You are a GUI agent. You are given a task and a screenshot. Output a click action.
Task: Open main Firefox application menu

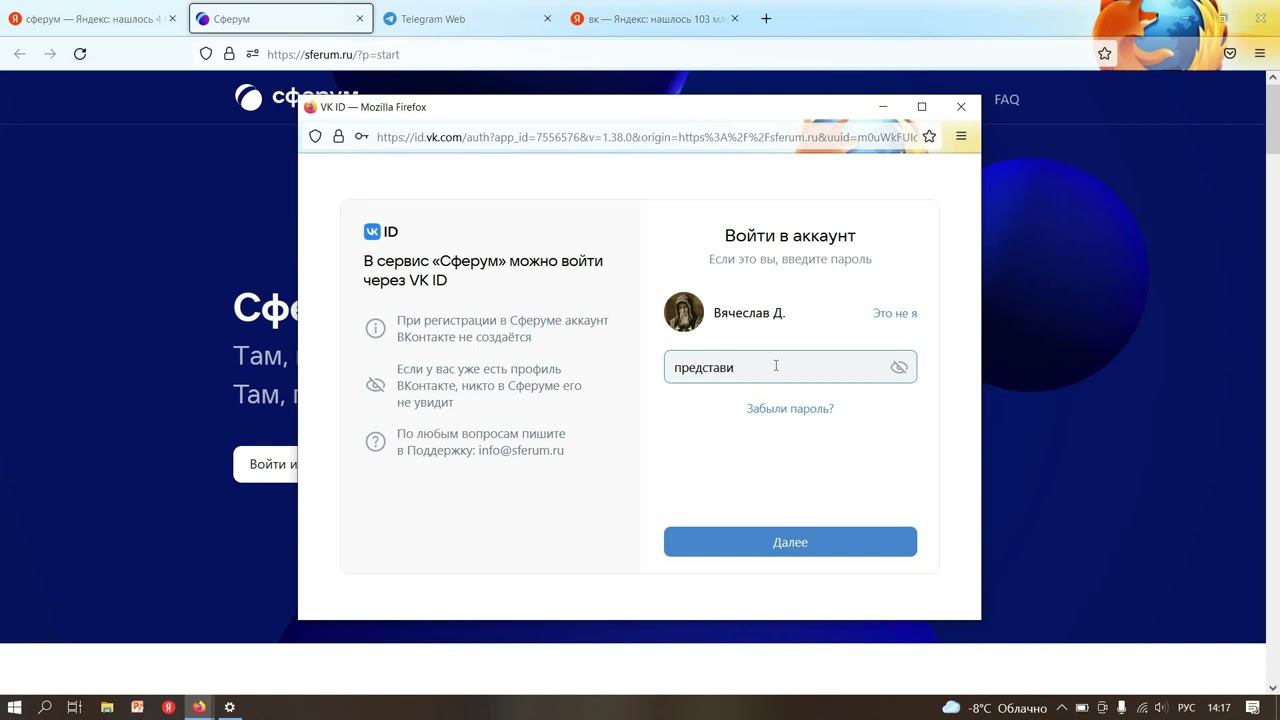(x=1260, y=54)
